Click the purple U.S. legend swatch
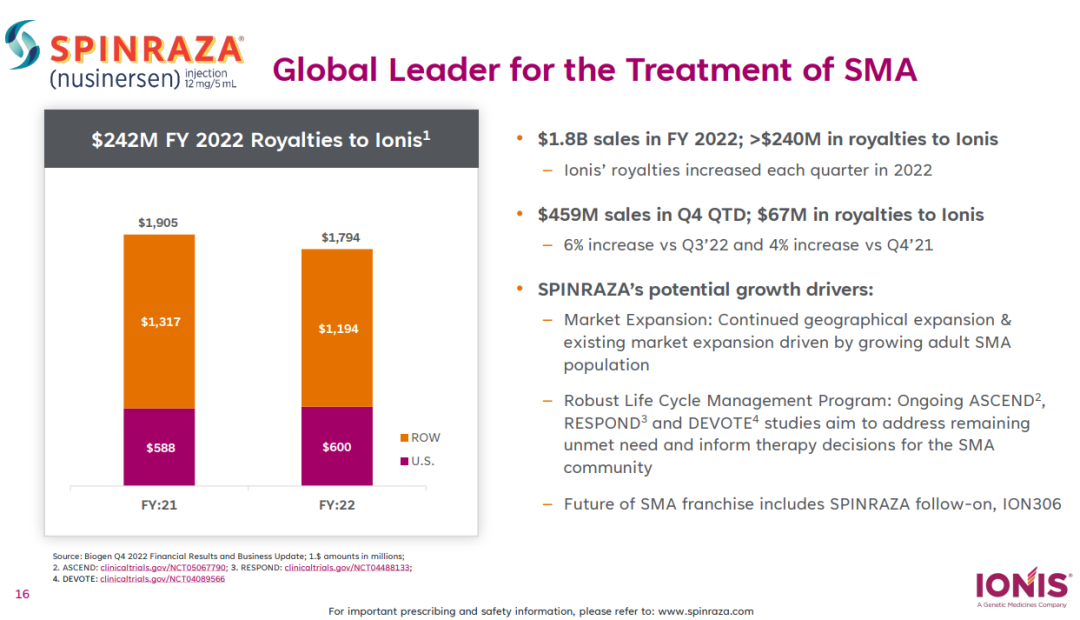The width and height of the screenshot is (1080, 620). (404, 461)
